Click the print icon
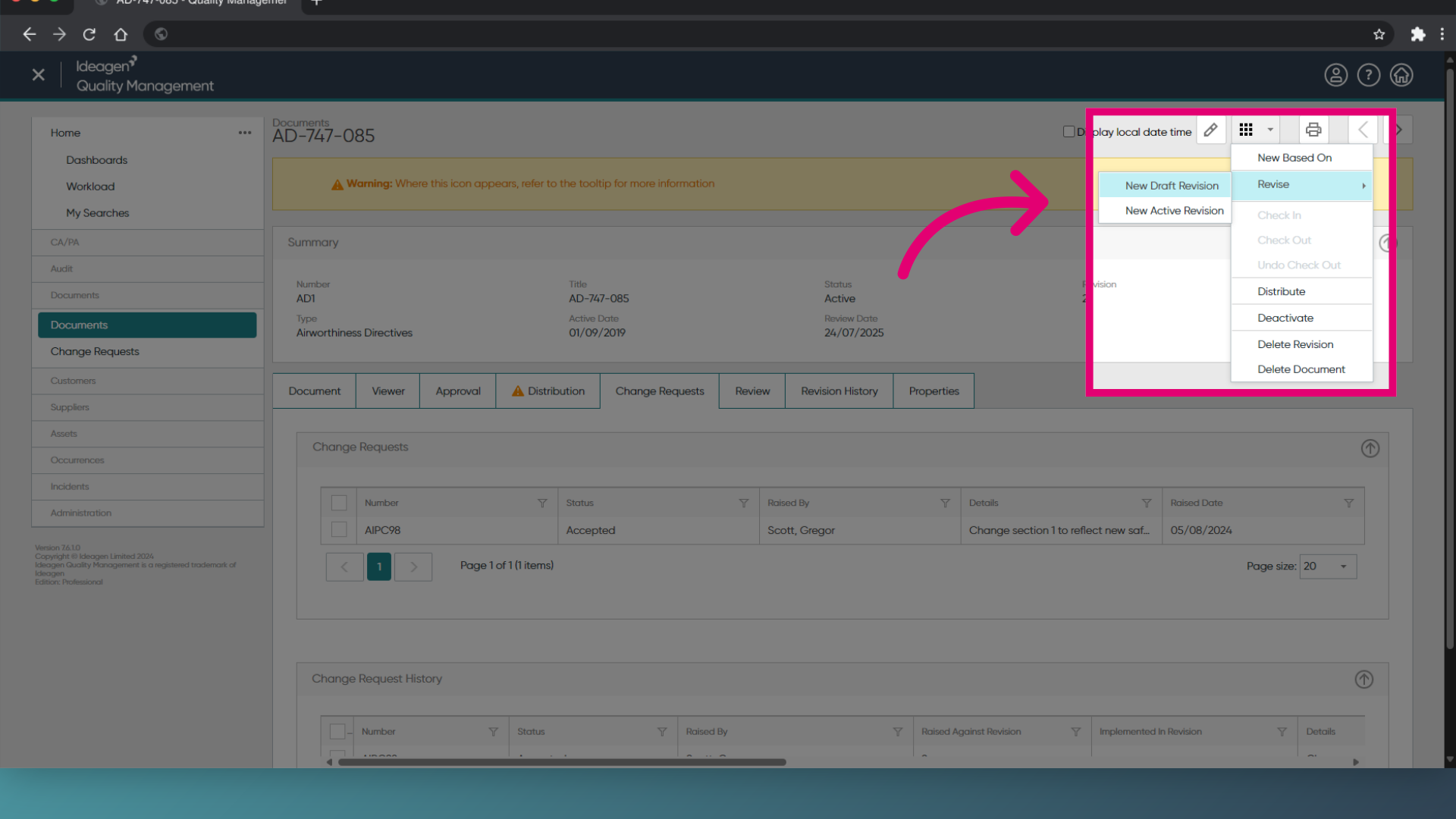Viewport: 1456px width, 819px height. [x=1313, y=130]
